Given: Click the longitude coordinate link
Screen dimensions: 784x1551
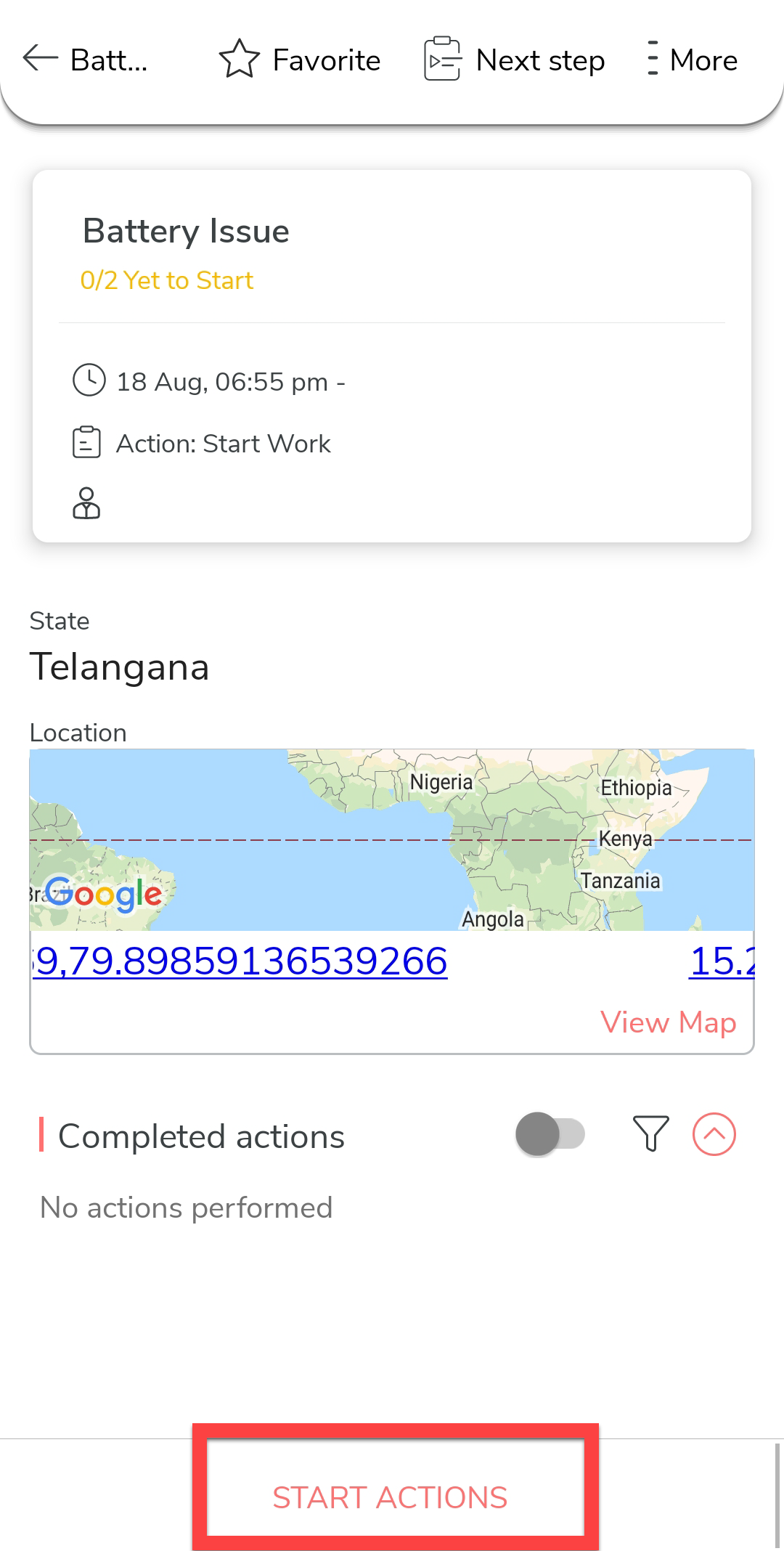Looking at the screenshot, I should 240,961.
